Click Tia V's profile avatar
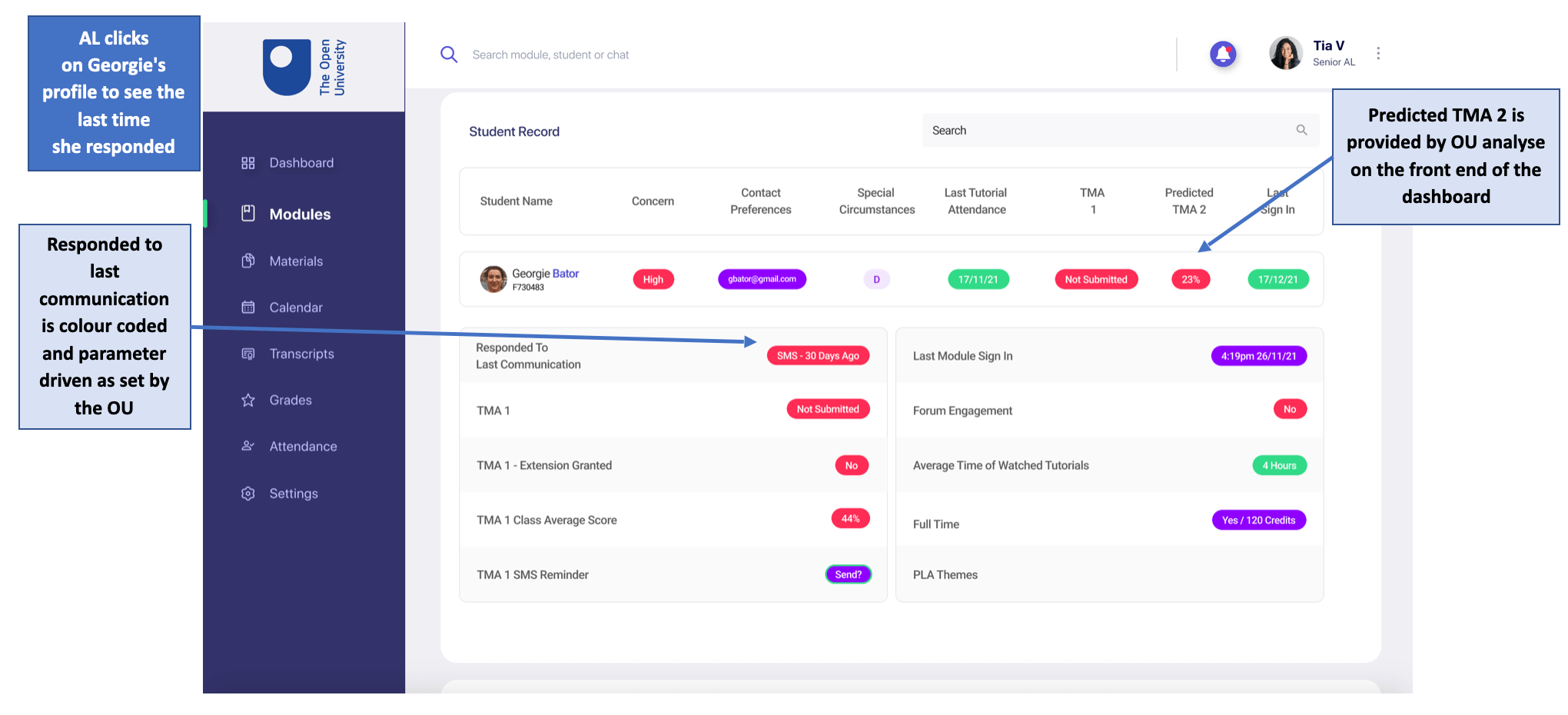The height and width of the screenshot is (715, 1568). (1285, 53)
